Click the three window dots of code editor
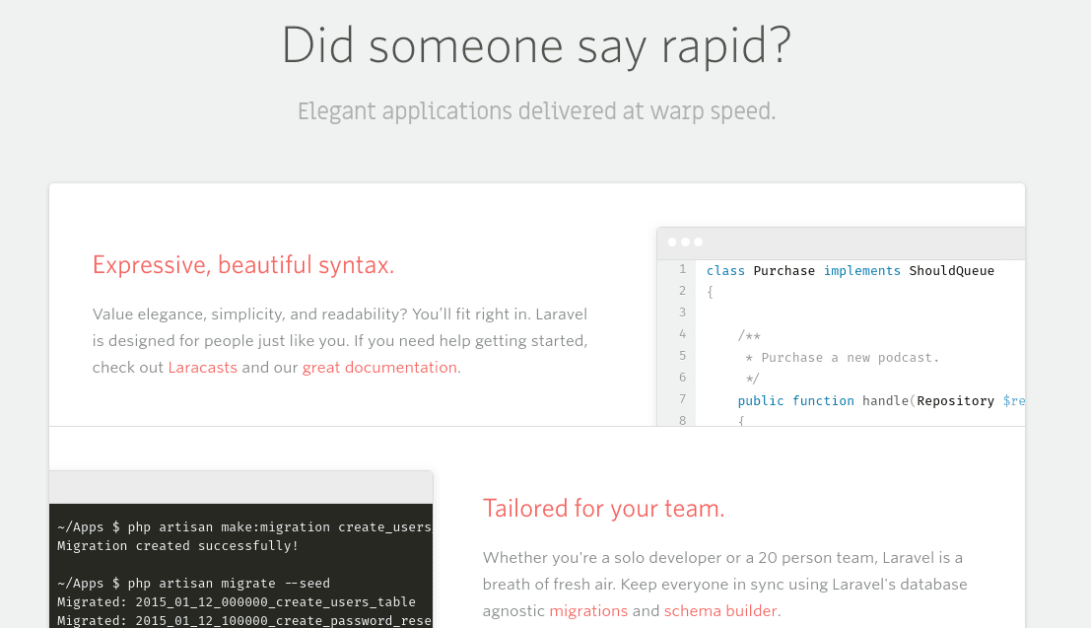Viewport: 1091px width, 628px height. click(685, 242)
